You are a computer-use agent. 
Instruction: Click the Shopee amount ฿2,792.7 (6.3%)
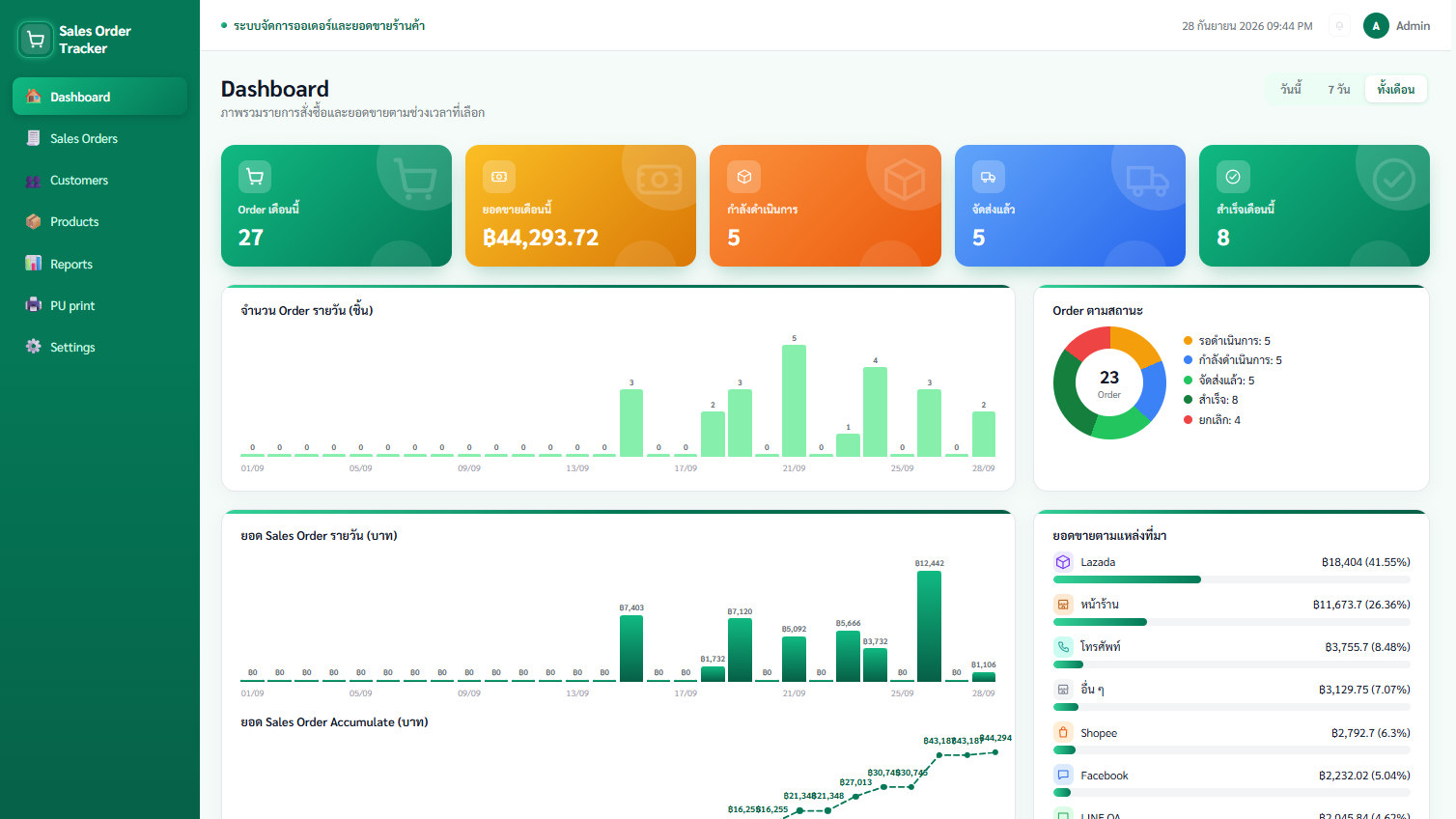pyautogui.click(x=1370, y=733)
